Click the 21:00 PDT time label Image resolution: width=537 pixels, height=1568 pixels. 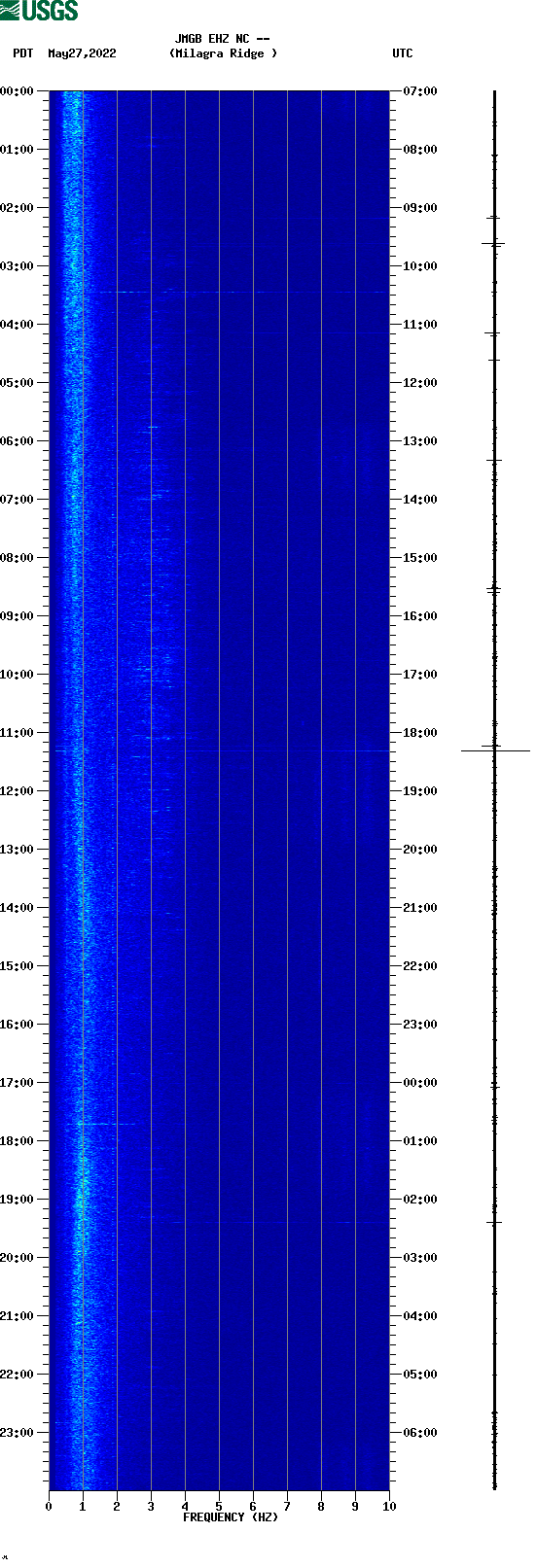click(17, 1316)
